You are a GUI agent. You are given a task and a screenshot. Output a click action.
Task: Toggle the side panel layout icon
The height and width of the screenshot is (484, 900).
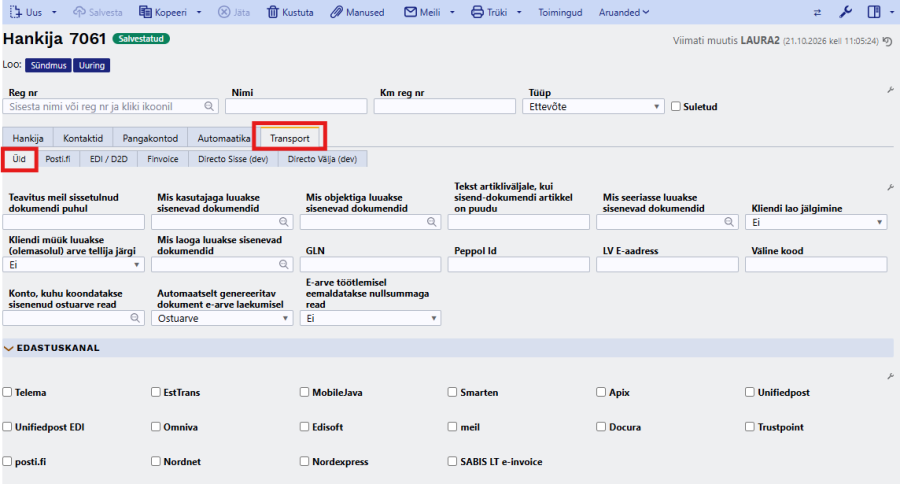coord(874,12)
